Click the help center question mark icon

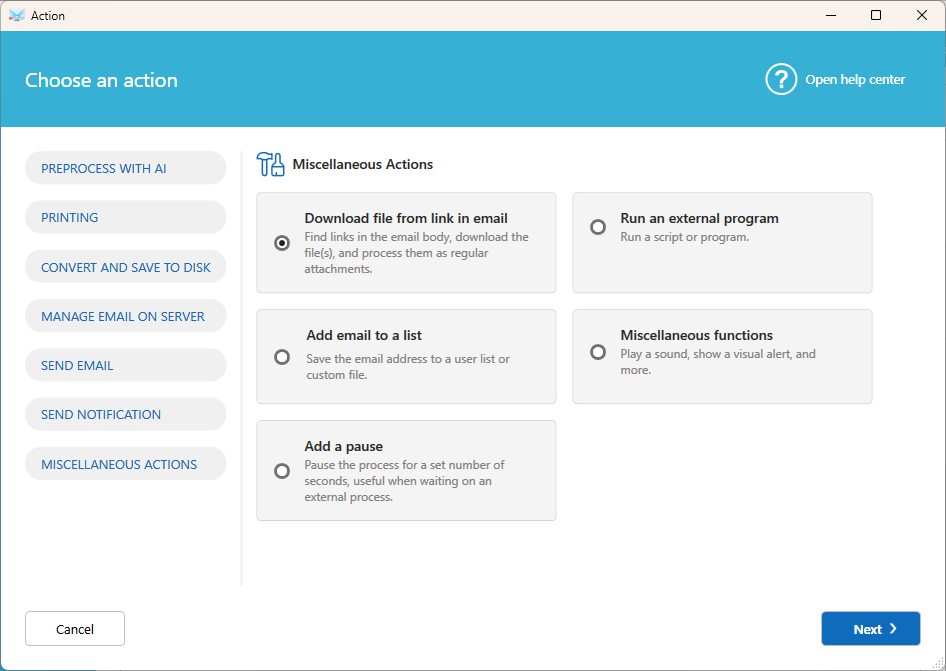coord(781,80)
